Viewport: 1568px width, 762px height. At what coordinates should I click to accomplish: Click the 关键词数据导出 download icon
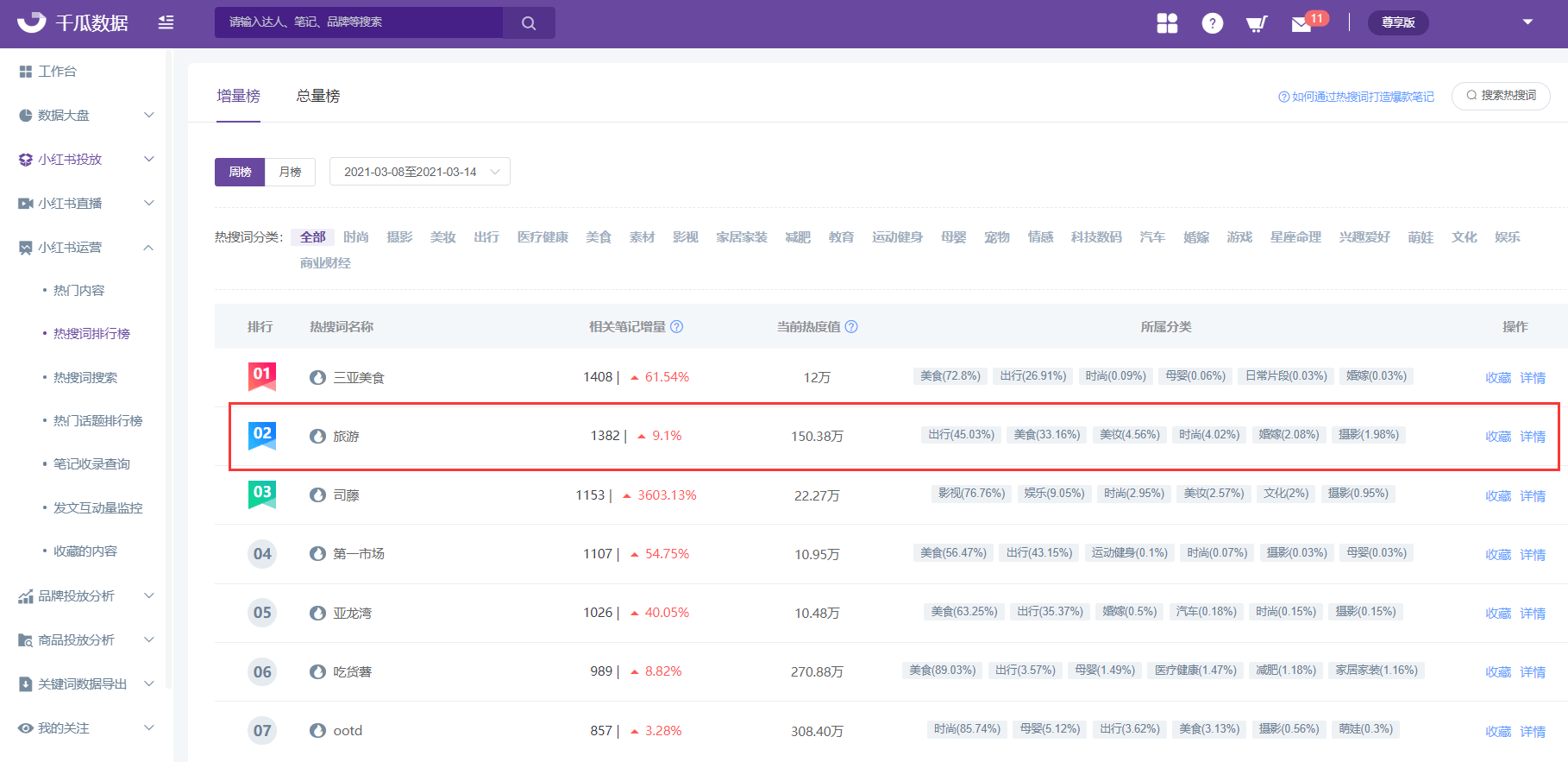click(x=26, y=684)
